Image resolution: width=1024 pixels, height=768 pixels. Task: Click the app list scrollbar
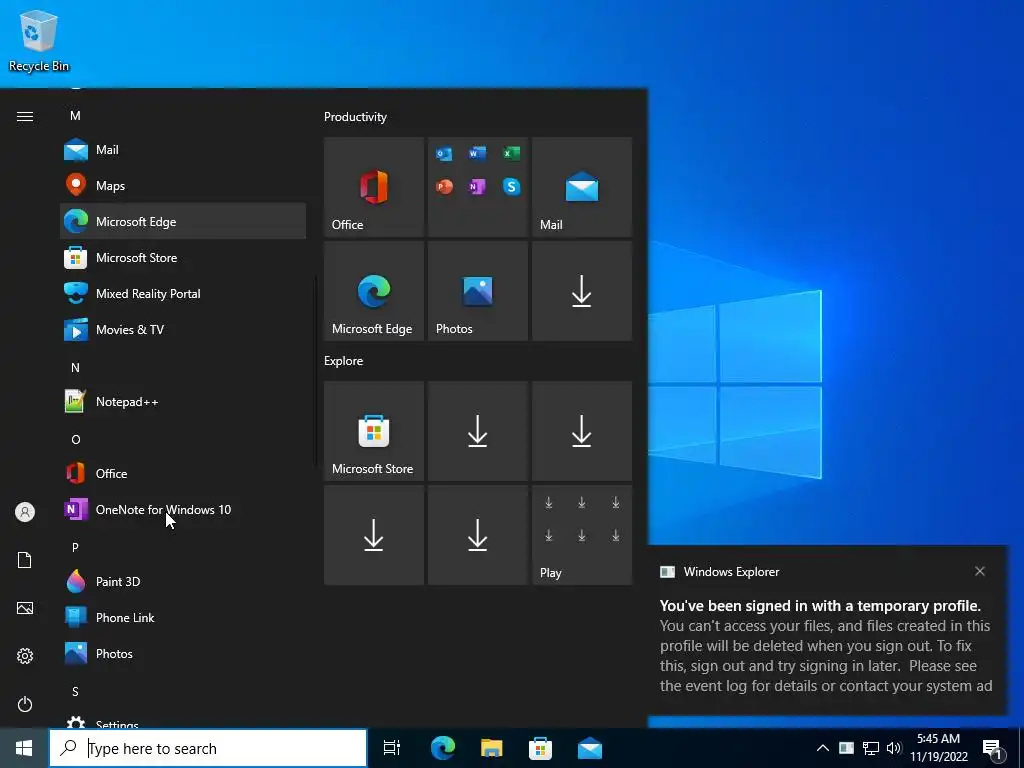coord(316,372)
